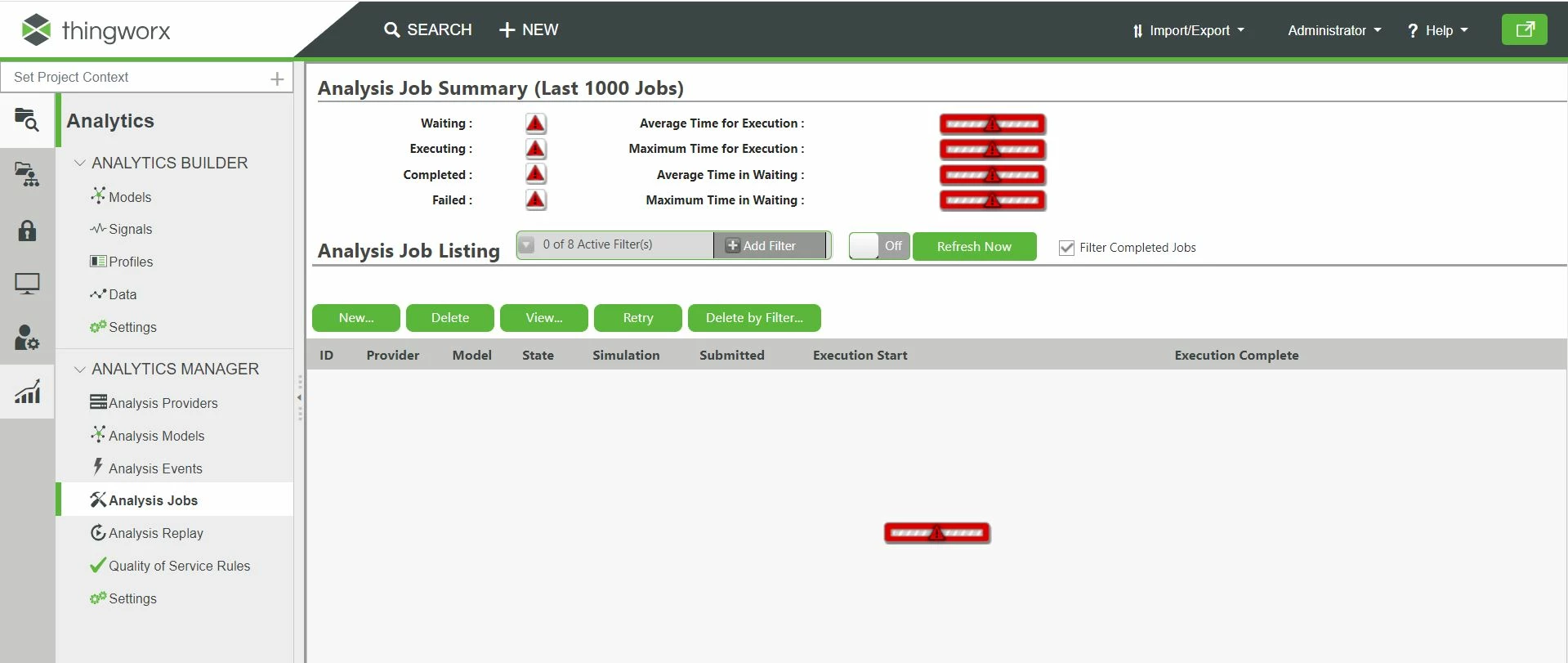Image resolution: width=1568 pixels, height=663 pixels.
Task: Collapse the ANALYTICS BUILDER section
Action: [80, 163]
